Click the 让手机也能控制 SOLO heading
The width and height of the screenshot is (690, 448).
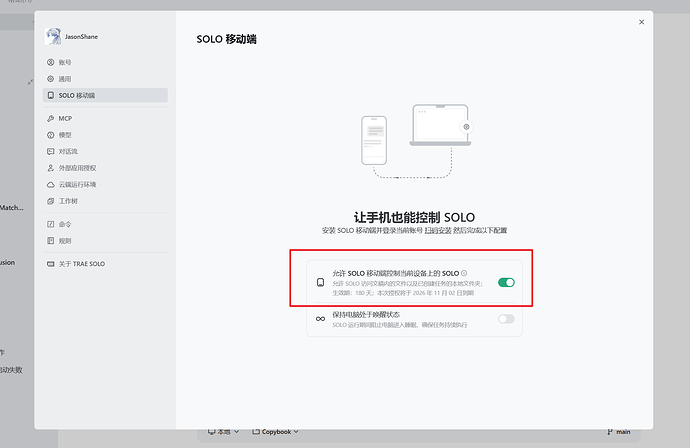[415, 217]
